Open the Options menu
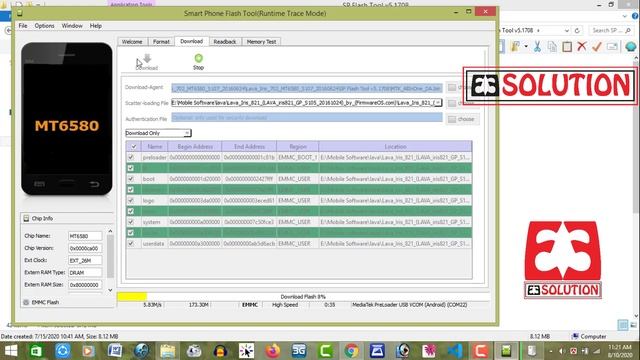The image size is (640, 360). 44,26
